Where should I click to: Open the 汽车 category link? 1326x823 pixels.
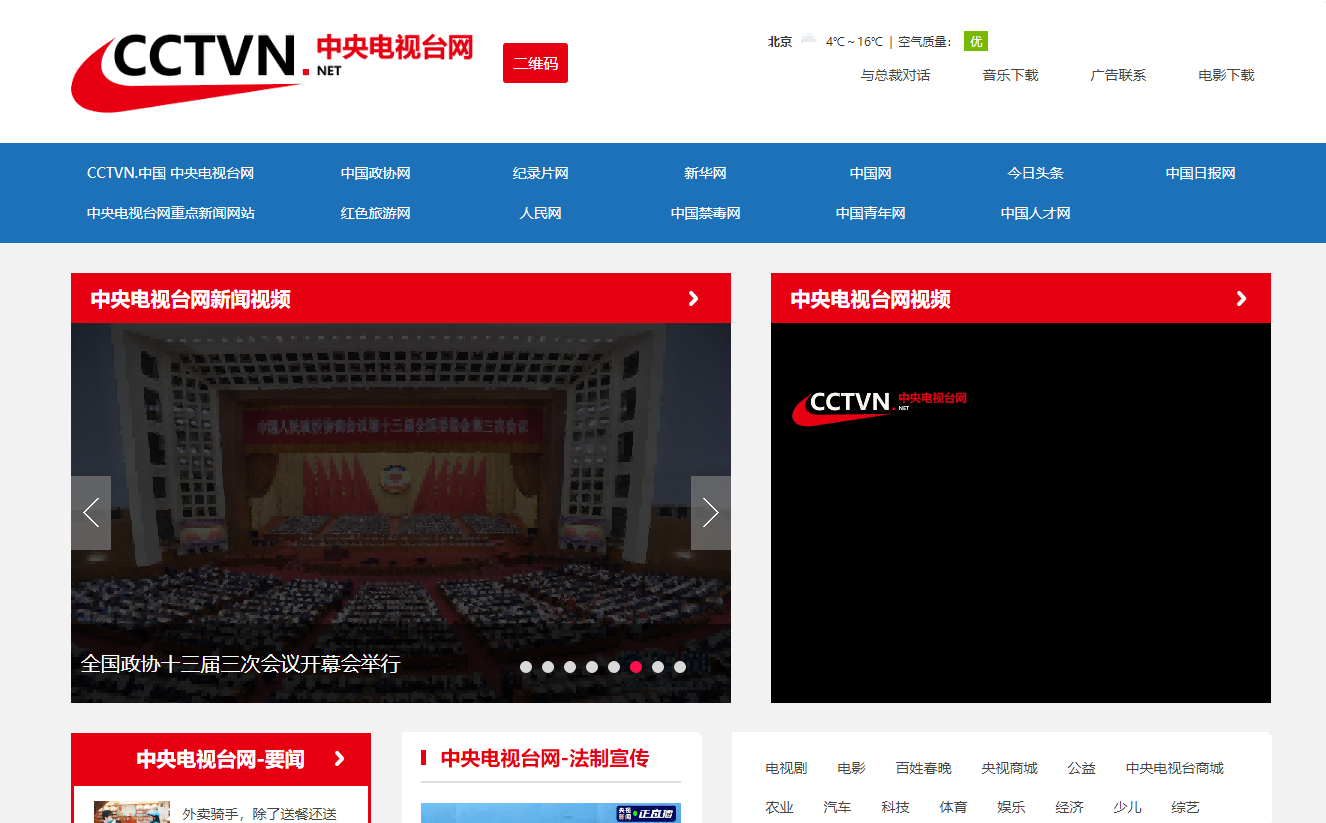click(x=838, y=807)
